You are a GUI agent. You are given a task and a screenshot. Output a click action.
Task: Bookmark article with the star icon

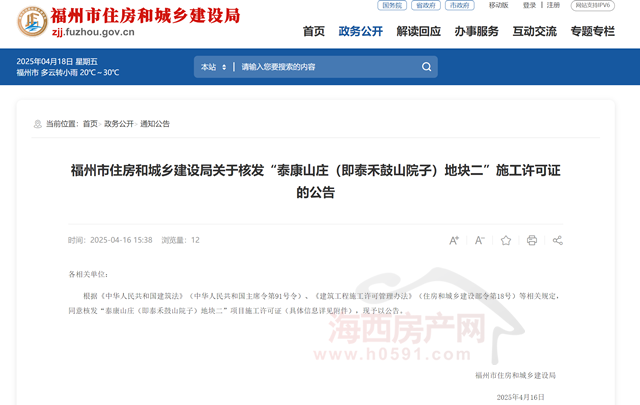506,240
